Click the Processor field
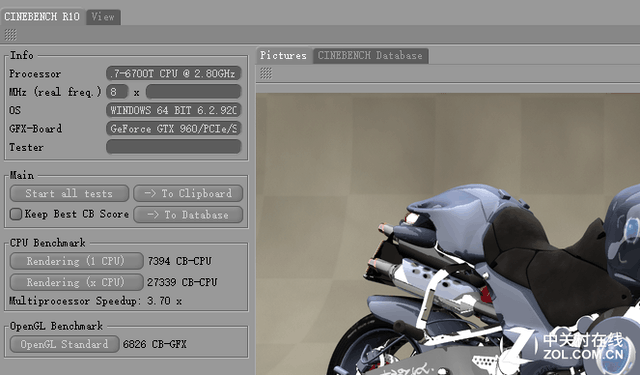 [x=173, y=73]
